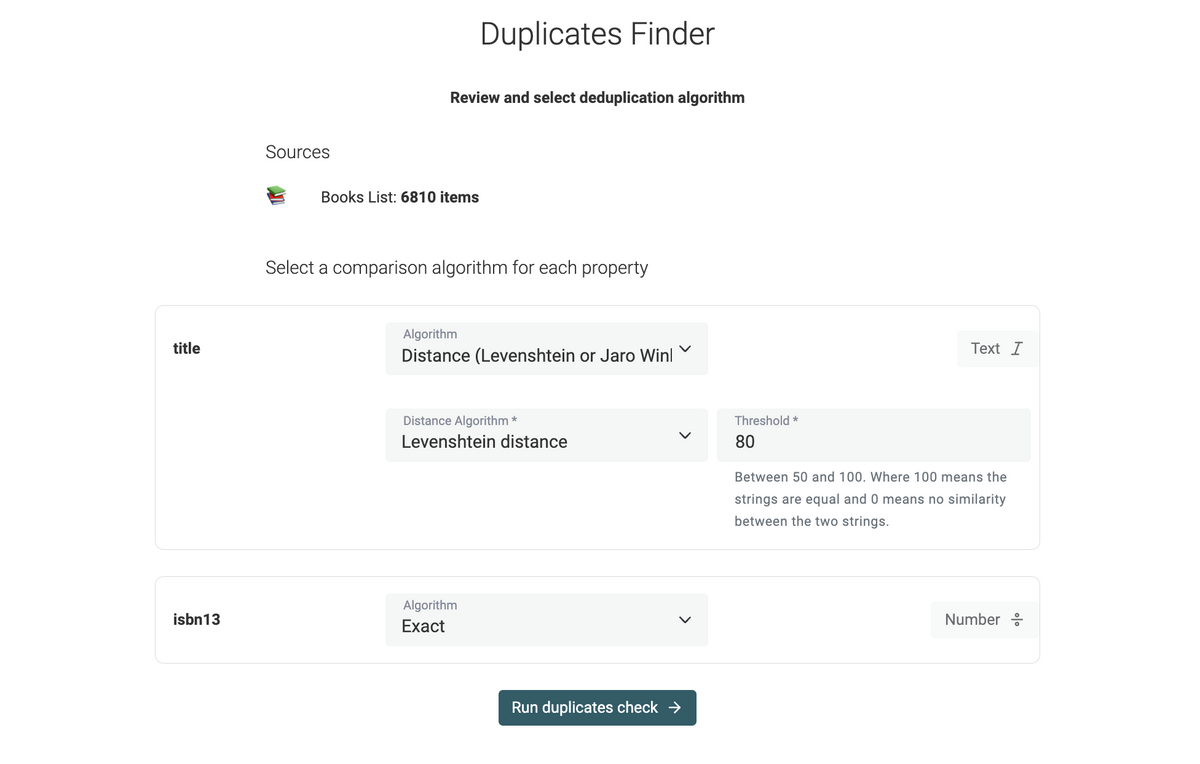Click the Duplicates Finder heading

(x=597, y=34)
